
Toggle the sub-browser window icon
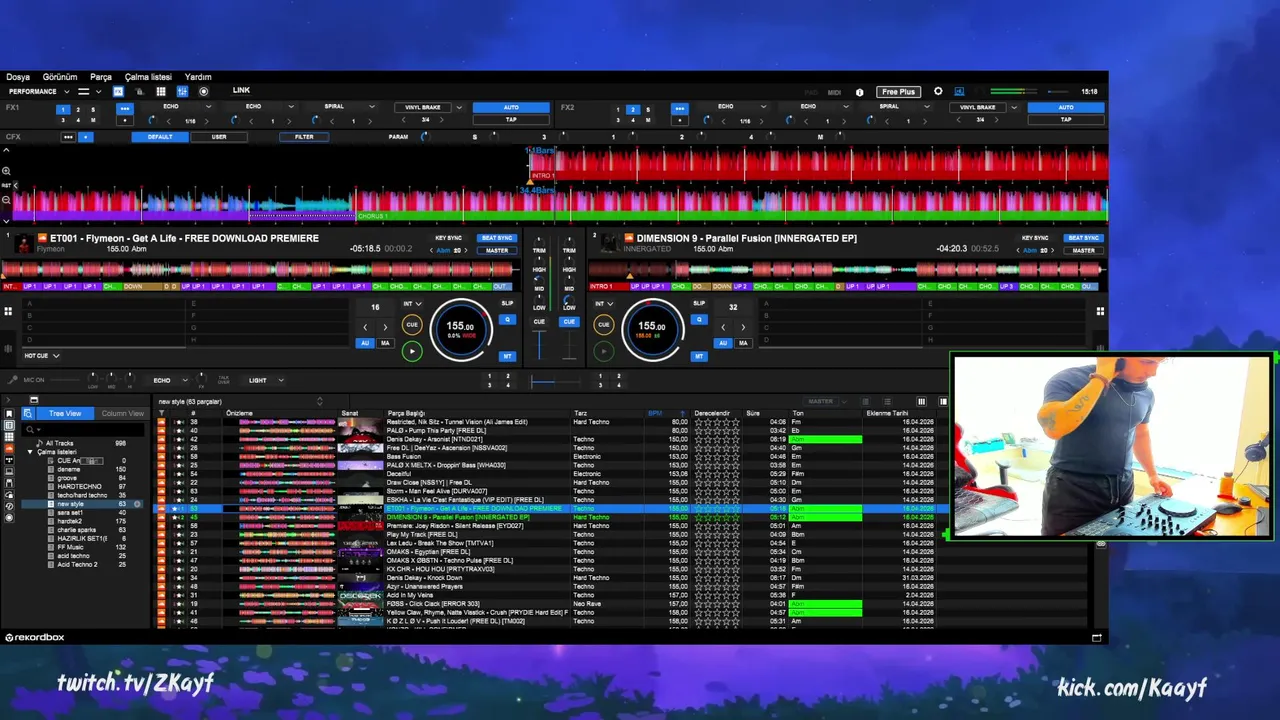[33, 400]
